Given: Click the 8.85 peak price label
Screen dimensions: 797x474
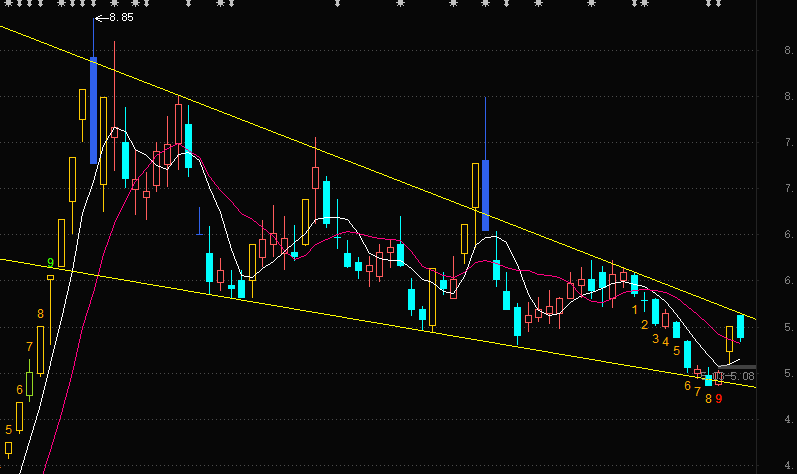Looking at the screenshot, I should coord(121,17).
